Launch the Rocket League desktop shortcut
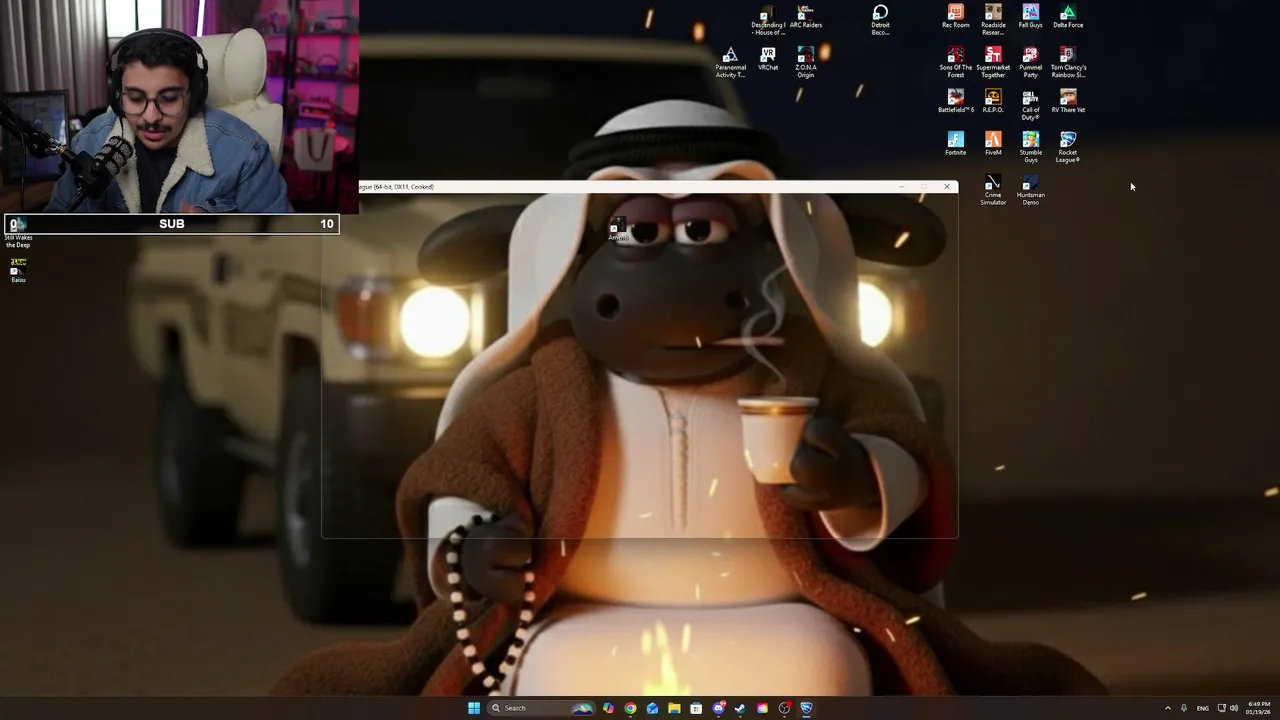 click(x=1068, y=146)
